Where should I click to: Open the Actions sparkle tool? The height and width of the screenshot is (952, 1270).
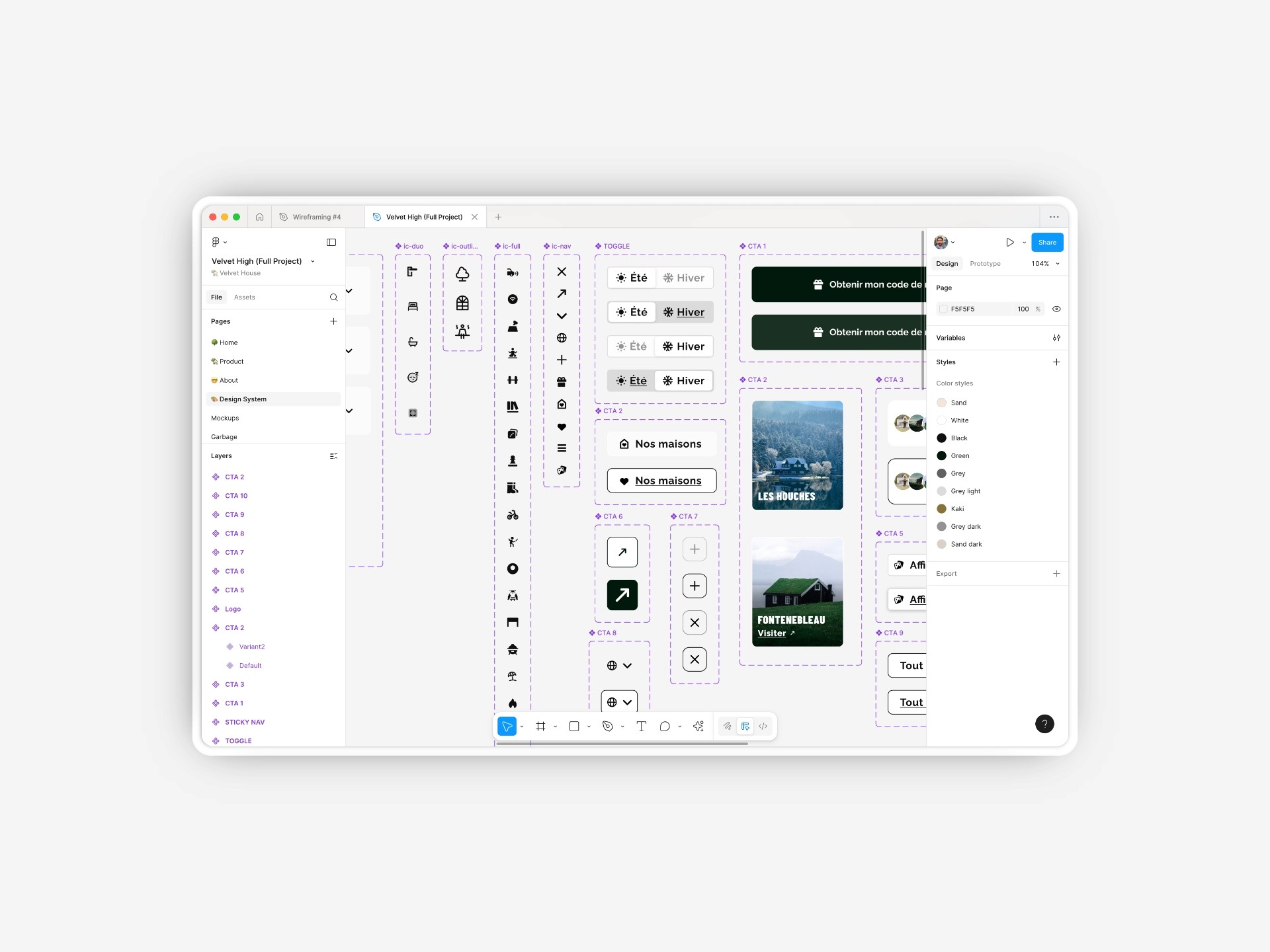(x=698, y=726)
